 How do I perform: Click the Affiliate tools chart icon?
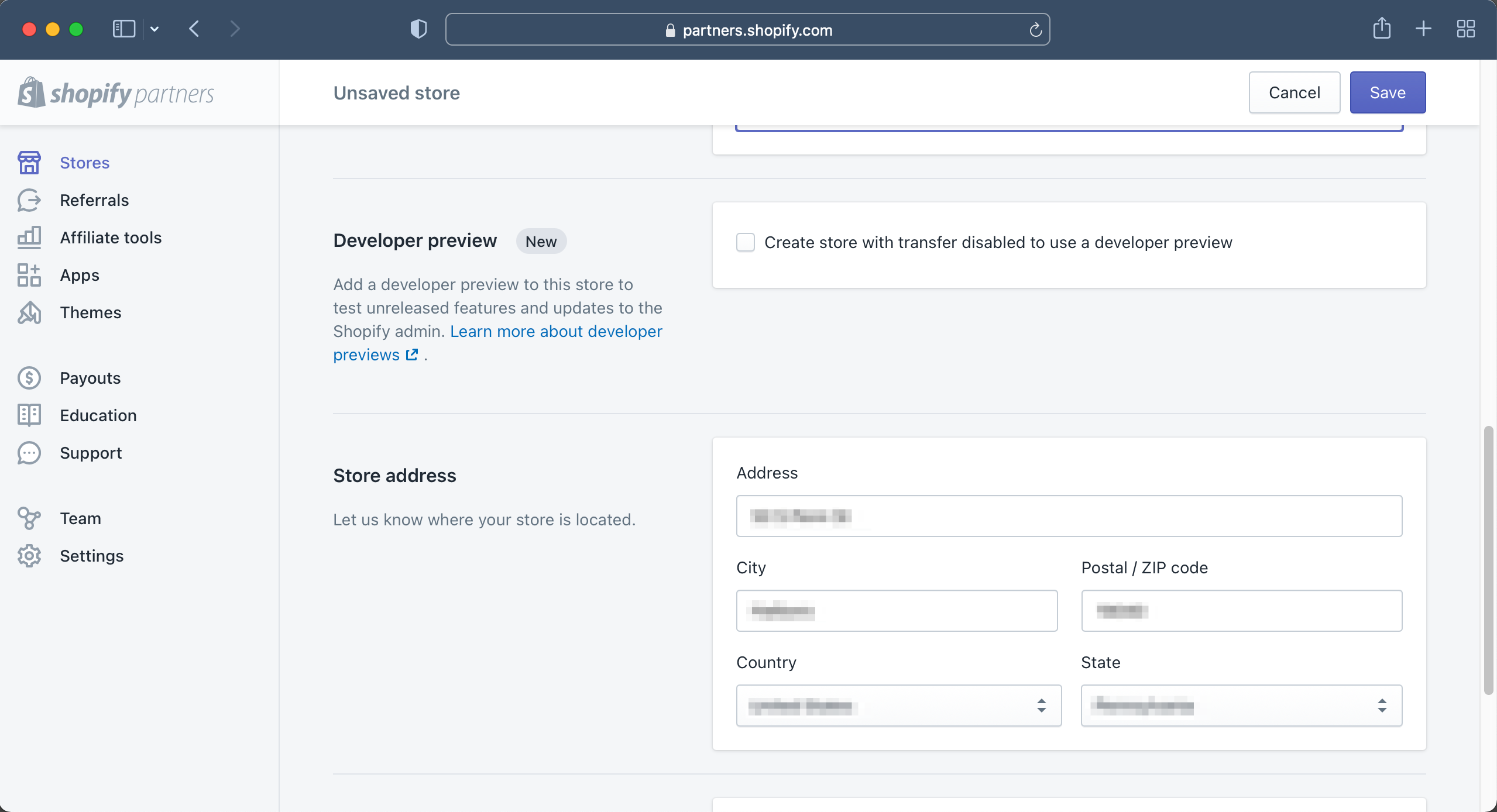[x=29, y=238]
